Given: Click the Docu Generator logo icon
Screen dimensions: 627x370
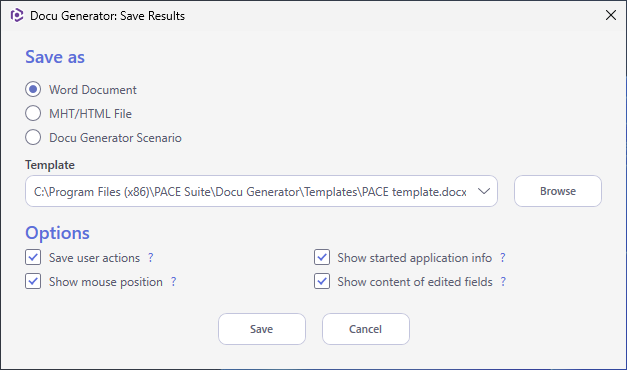Looking at the screenshot, I should (x=17, y=16).
